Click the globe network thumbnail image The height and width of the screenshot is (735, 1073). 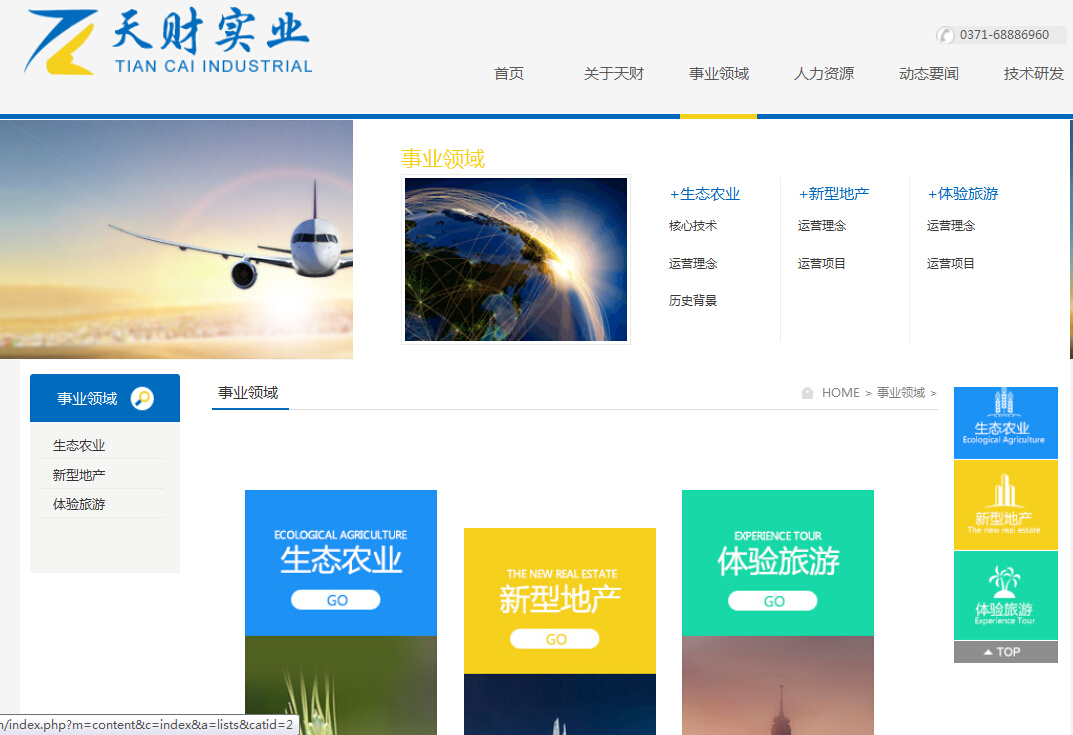point(516,260)
